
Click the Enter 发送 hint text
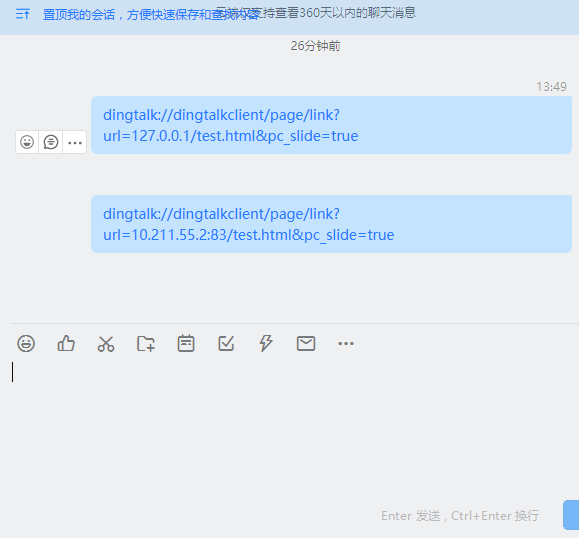point(460,515)
